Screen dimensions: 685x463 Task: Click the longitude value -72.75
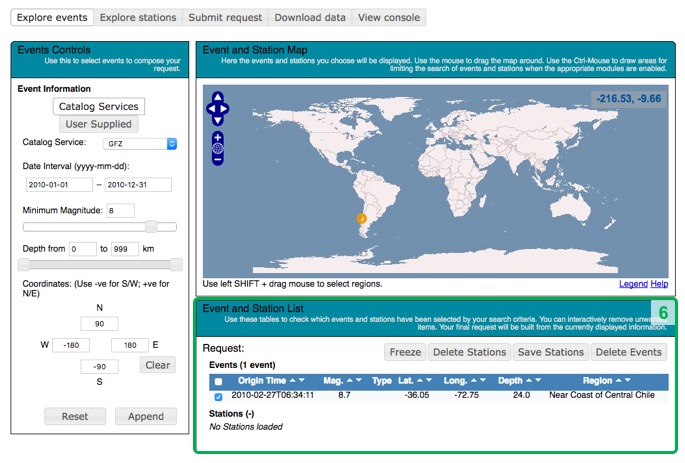(466, 395)
